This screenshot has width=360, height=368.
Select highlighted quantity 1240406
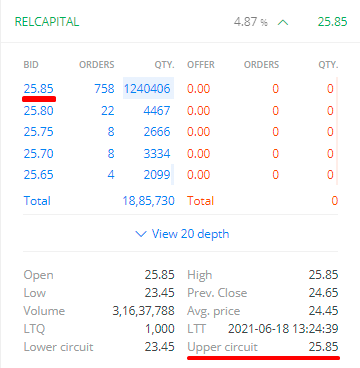(148, 89)
